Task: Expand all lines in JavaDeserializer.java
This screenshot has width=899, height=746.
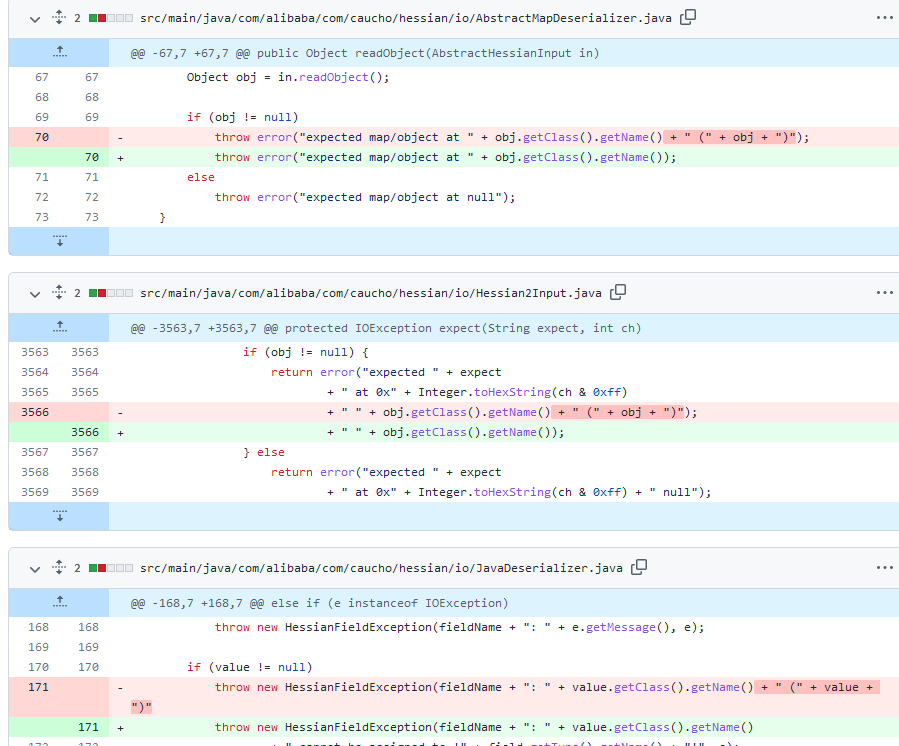Action: pos(59,568)
